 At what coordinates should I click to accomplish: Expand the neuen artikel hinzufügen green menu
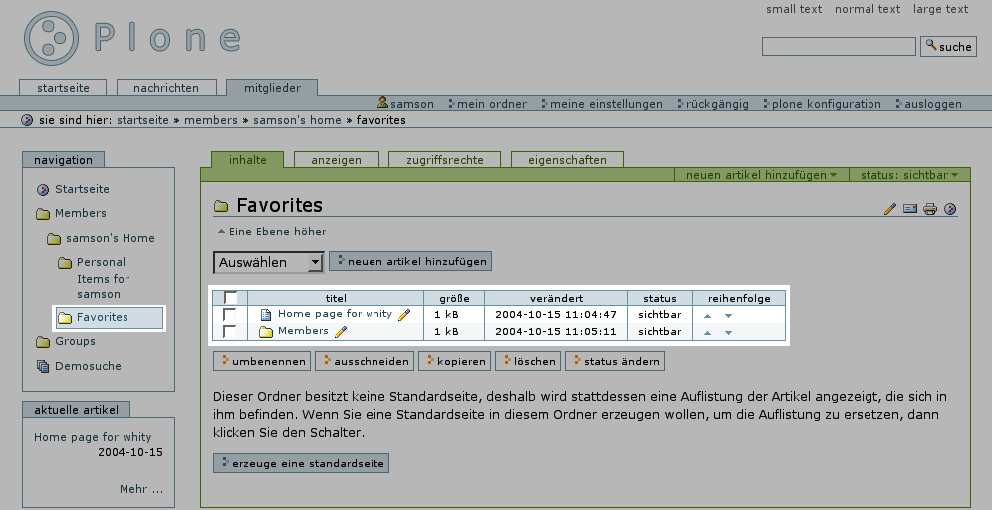coord(761,175)
